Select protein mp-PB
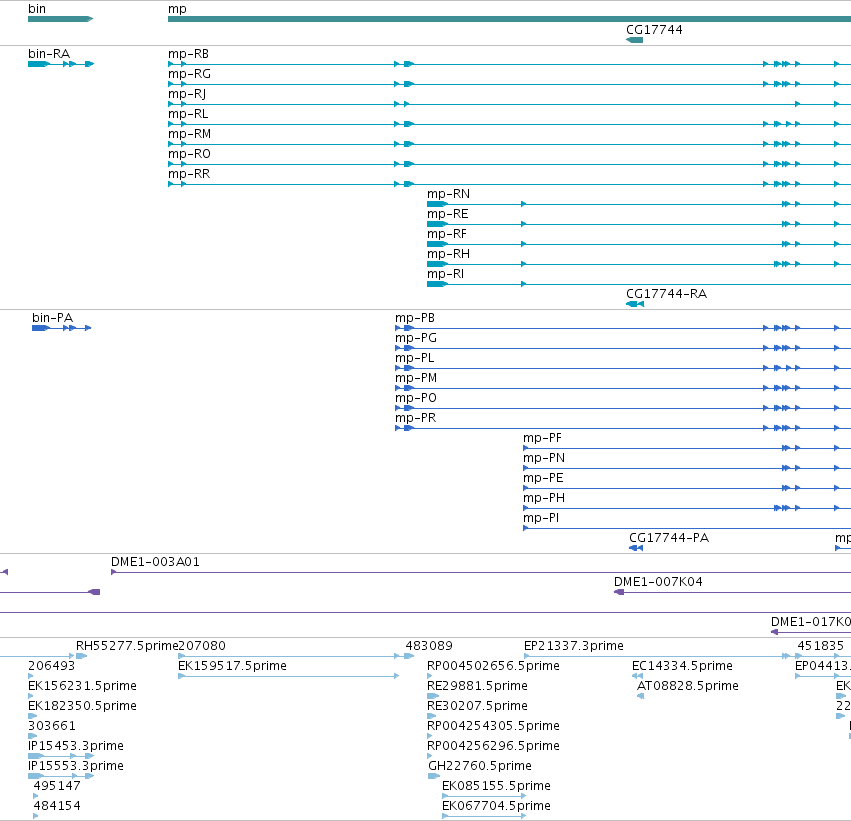This screenshot has width=851, height=821. click(623, 328)
